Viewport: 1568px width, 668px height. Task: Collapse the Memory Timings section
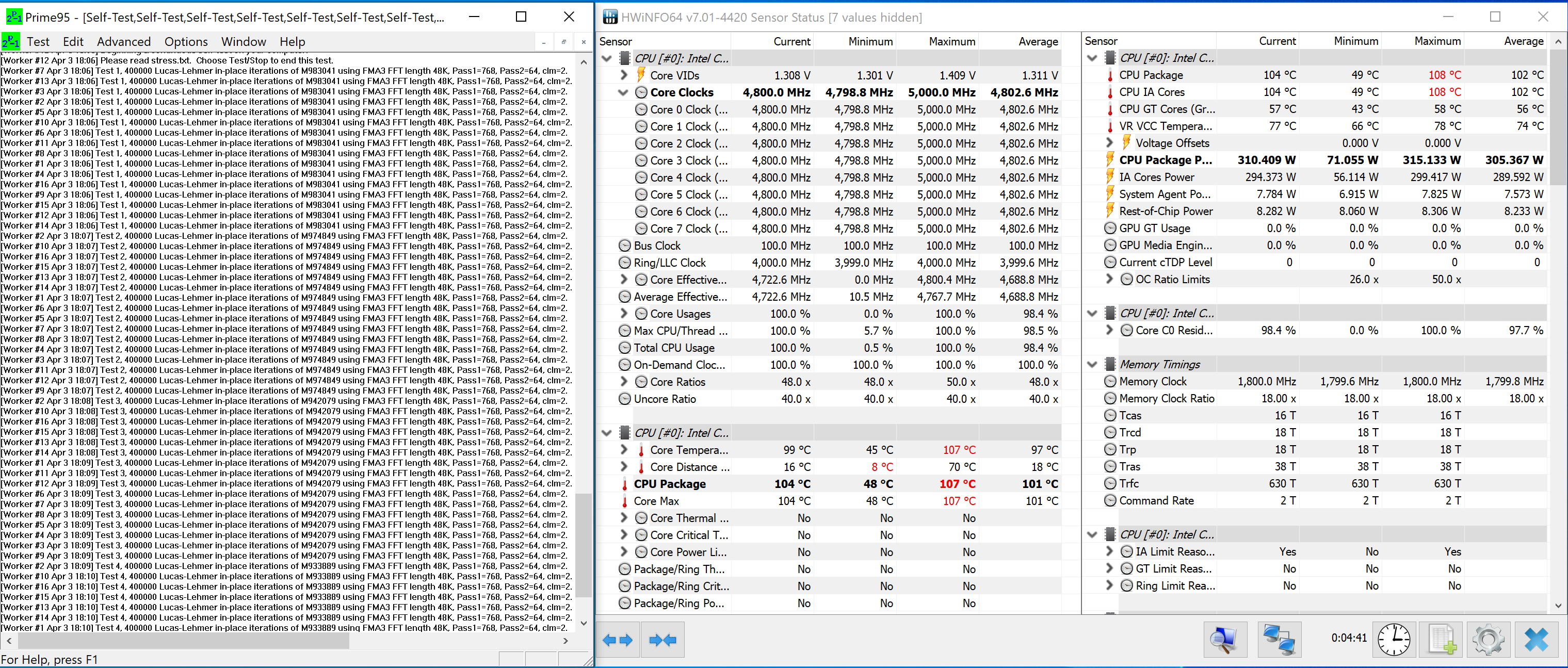1093,364
